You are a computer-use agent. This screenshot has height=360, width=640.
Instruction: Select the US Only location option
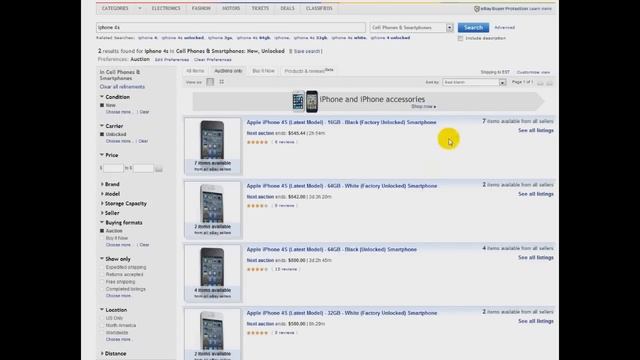pyautogui.click(x=102, y=318)
